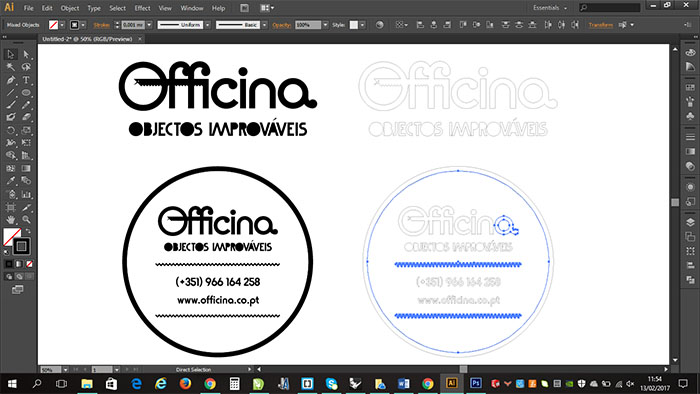Click the stroke weight value field

click(133, 25)
